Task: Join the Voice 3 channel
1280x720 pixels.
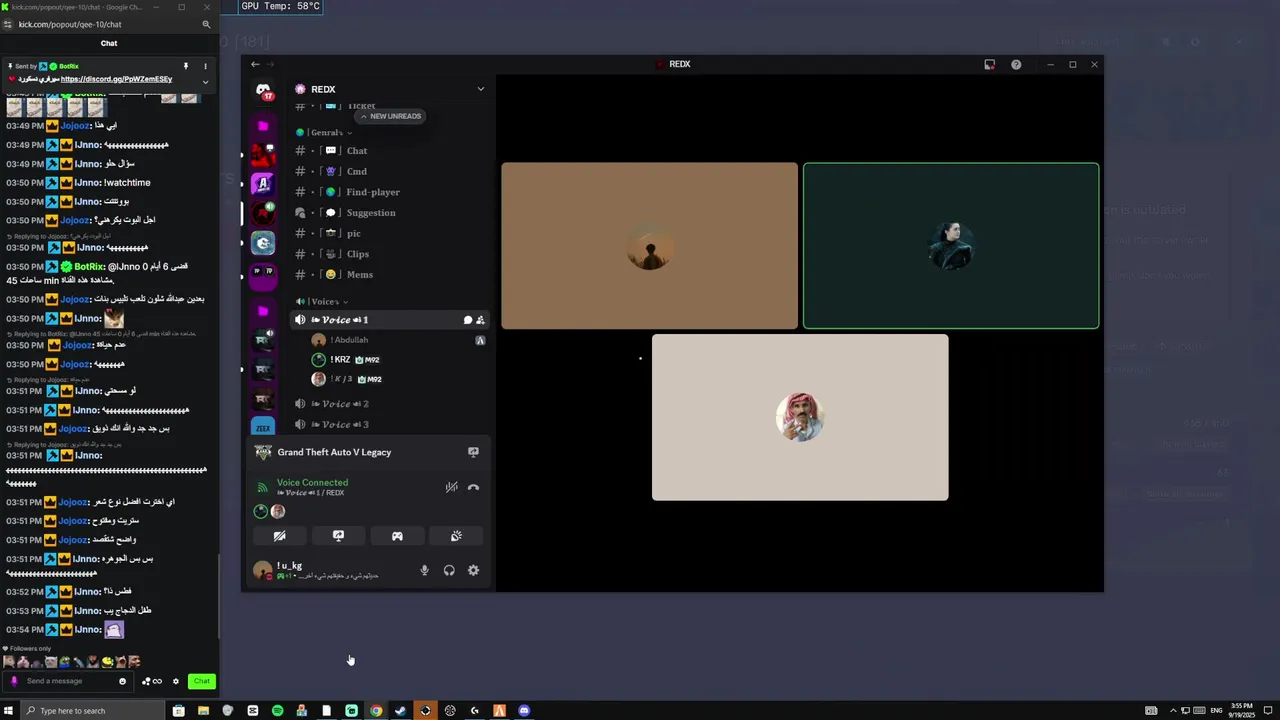Action: coord(390,424)
